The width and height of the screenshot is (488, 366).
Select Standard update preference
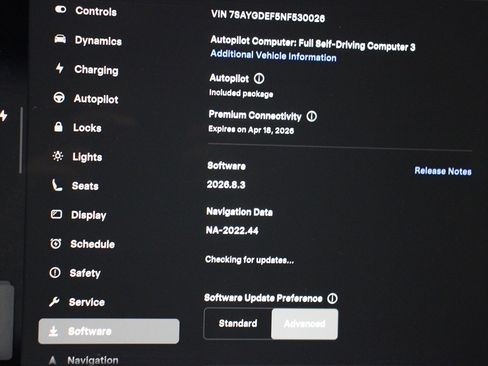[238, 323]
